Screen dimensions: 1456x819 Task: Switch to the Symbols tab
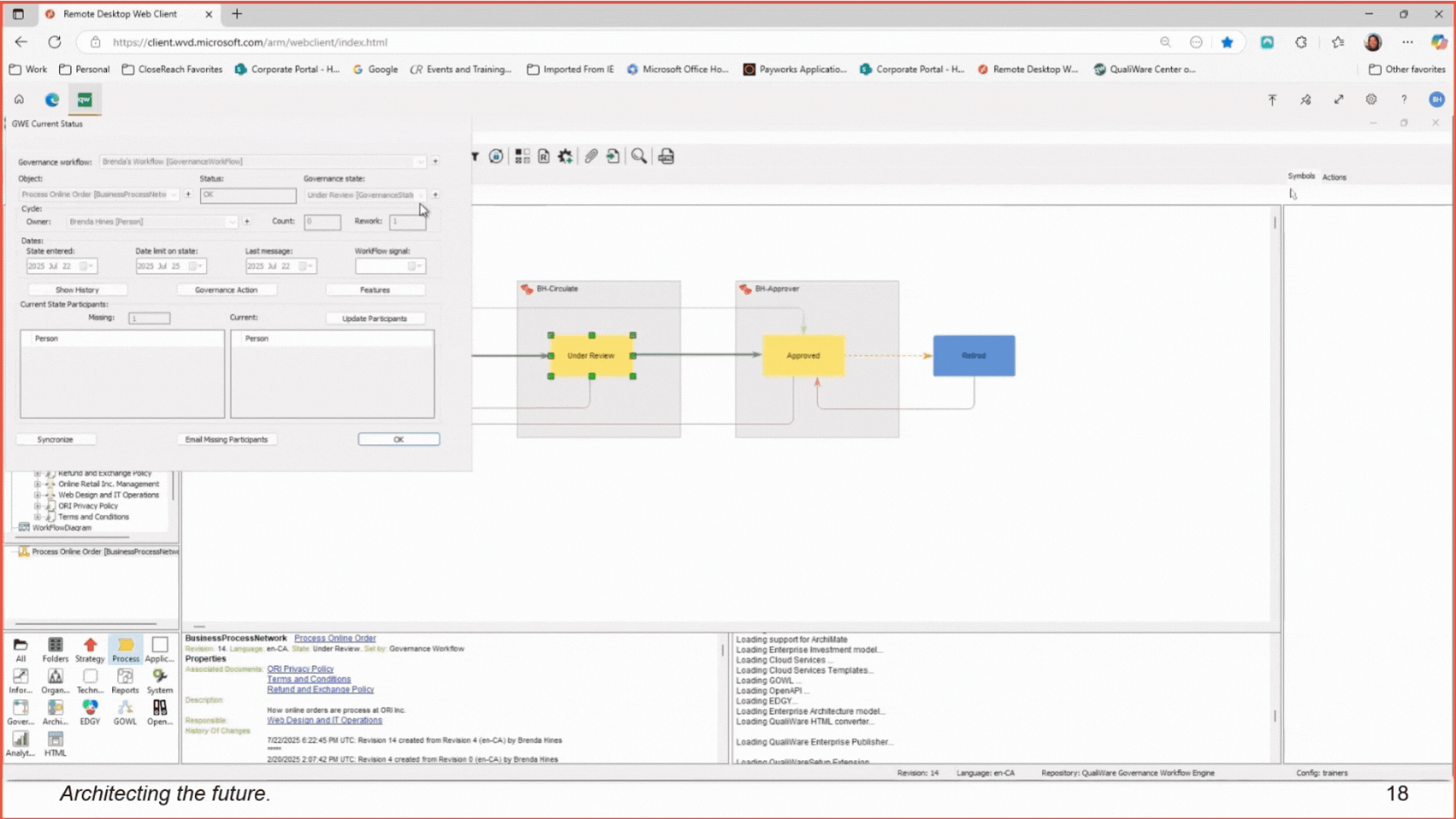(x=1301, y=176)
